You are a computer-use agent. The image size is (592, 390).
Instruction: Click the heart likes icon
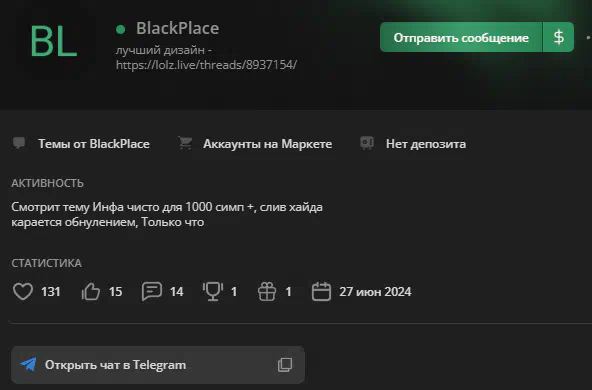(23, 291)
